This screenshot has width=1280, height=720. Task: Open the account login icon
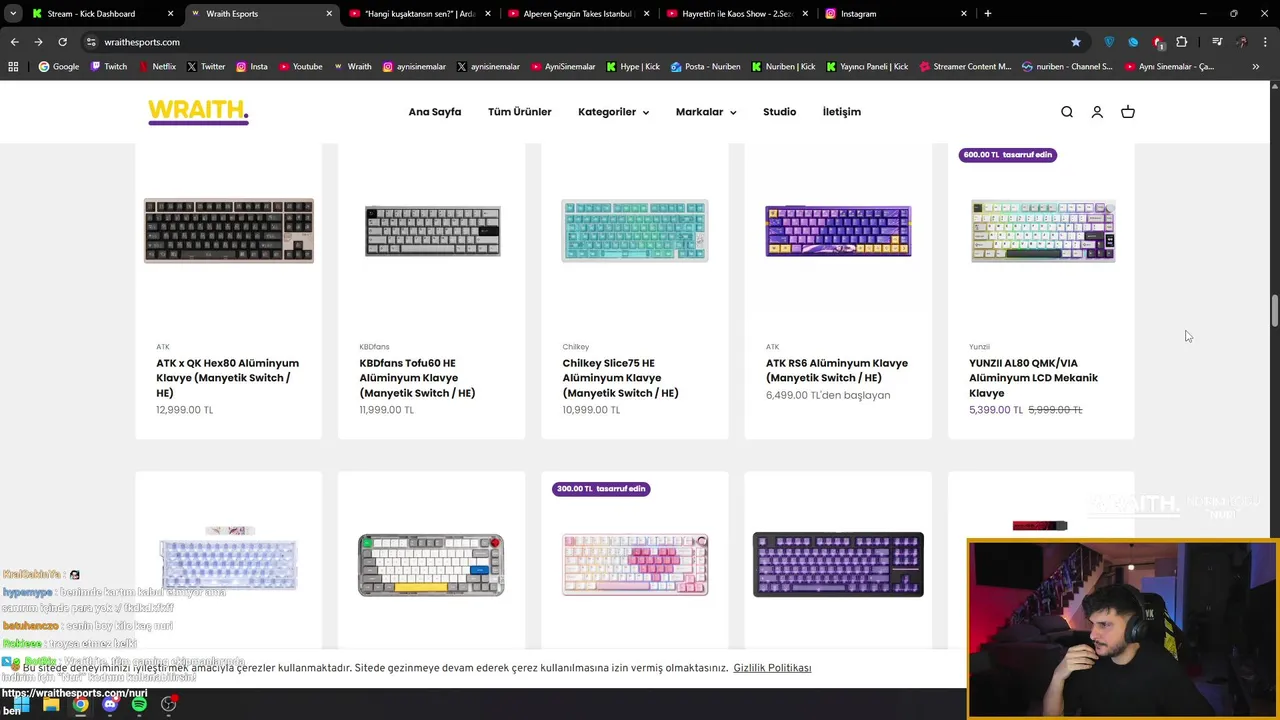(x=1097, y=112)
